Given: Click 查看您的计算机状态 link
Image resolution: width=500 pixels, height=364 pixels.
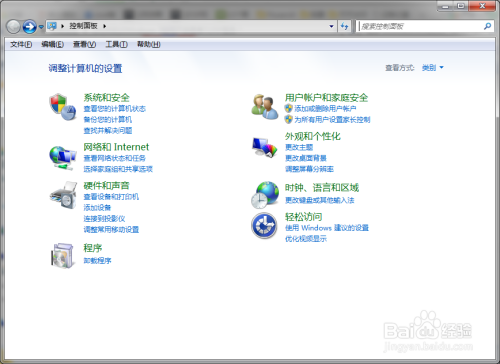Looking at the screenshot, I should point(114,109).
